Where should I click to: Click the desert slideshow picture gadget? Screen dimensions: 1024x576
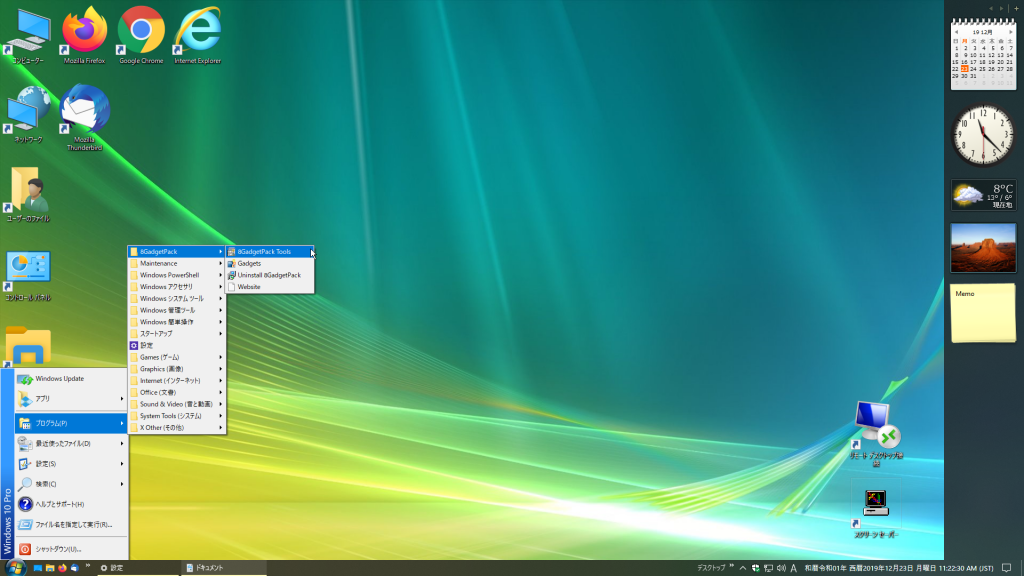983,248
